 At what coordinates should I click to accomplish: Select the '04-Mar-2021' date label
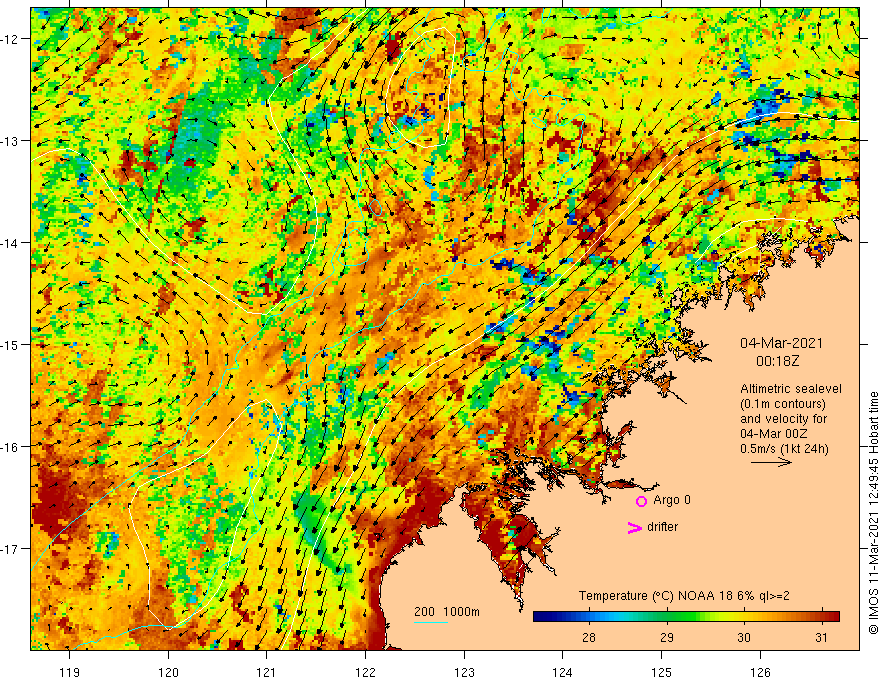(781, 343)
